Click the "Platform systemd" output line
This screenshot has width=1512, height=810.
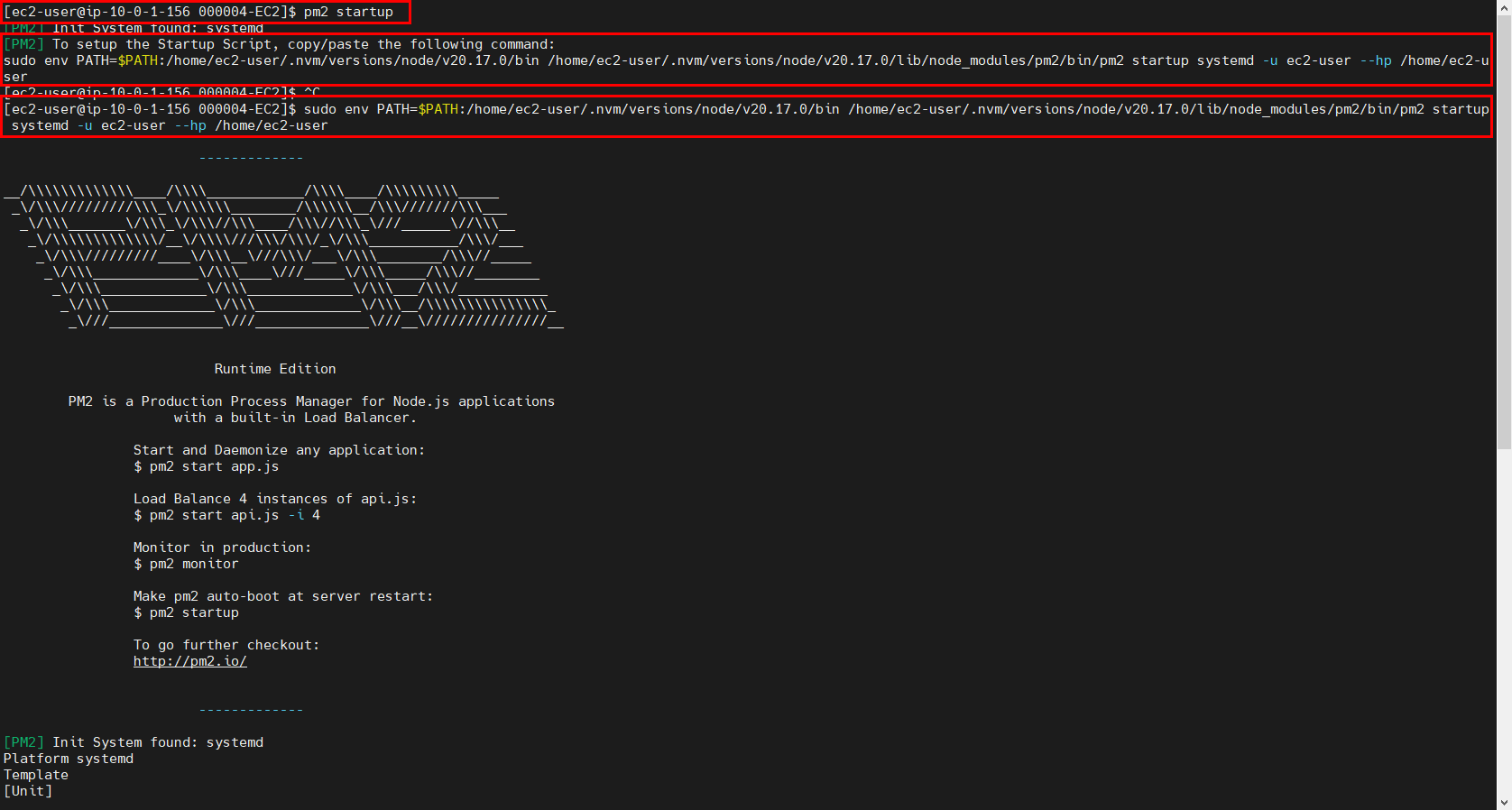pyautogui.click(x=69, y=759)
